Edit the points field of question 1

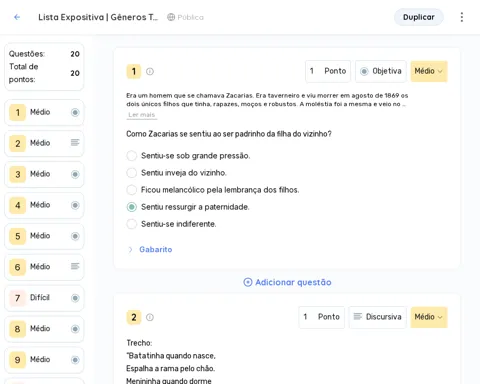tap(328, 71)
